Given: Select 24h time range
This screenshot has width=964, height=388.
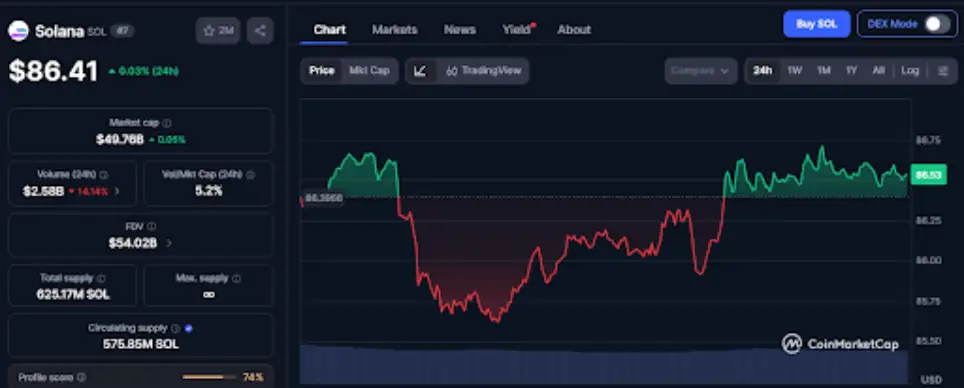Looking at the screenshot, I should [x=762, y=71].
